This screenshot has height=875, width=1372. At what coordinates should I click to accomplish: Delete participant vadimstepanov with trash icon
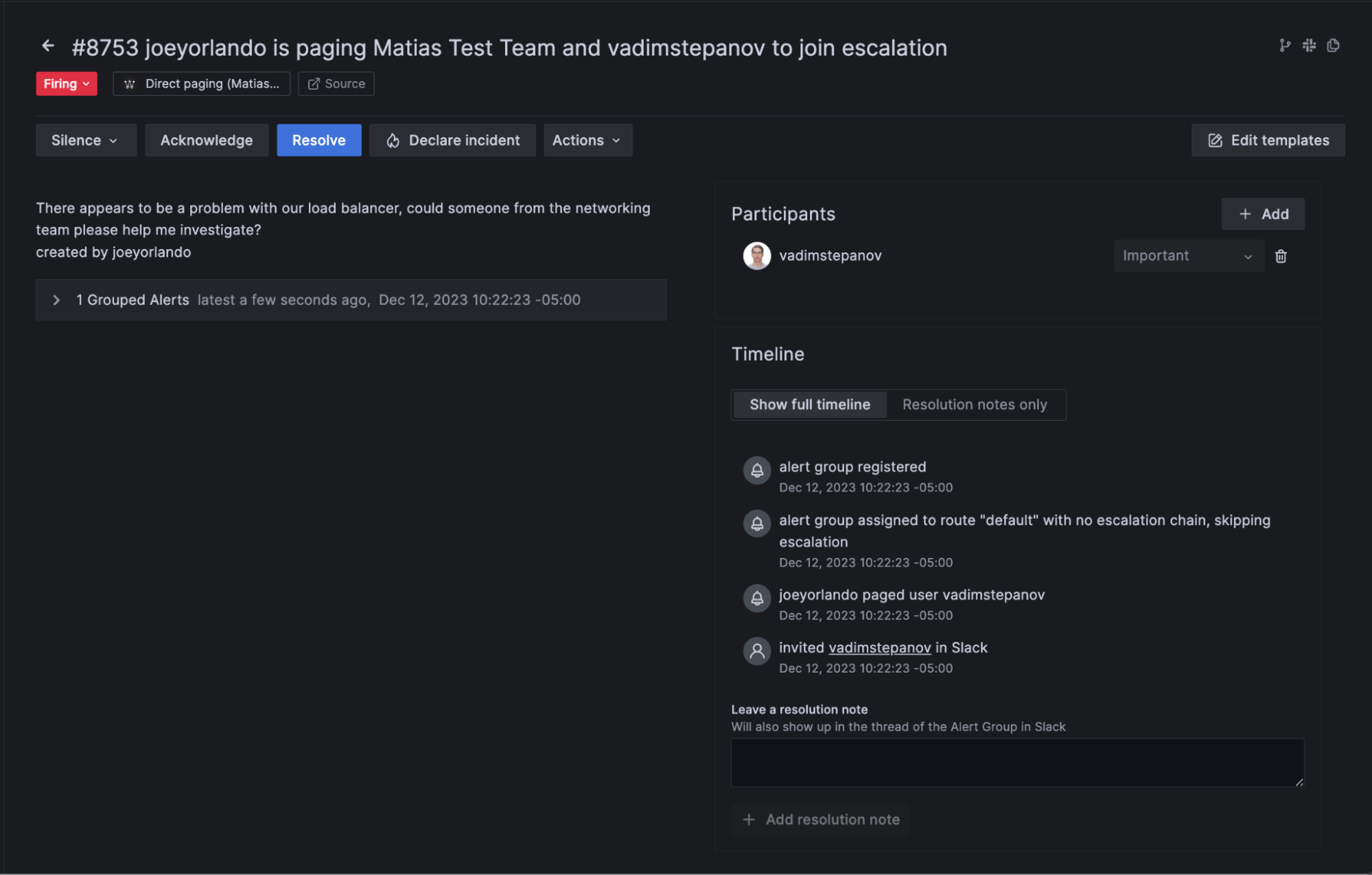coord(1281,256)
